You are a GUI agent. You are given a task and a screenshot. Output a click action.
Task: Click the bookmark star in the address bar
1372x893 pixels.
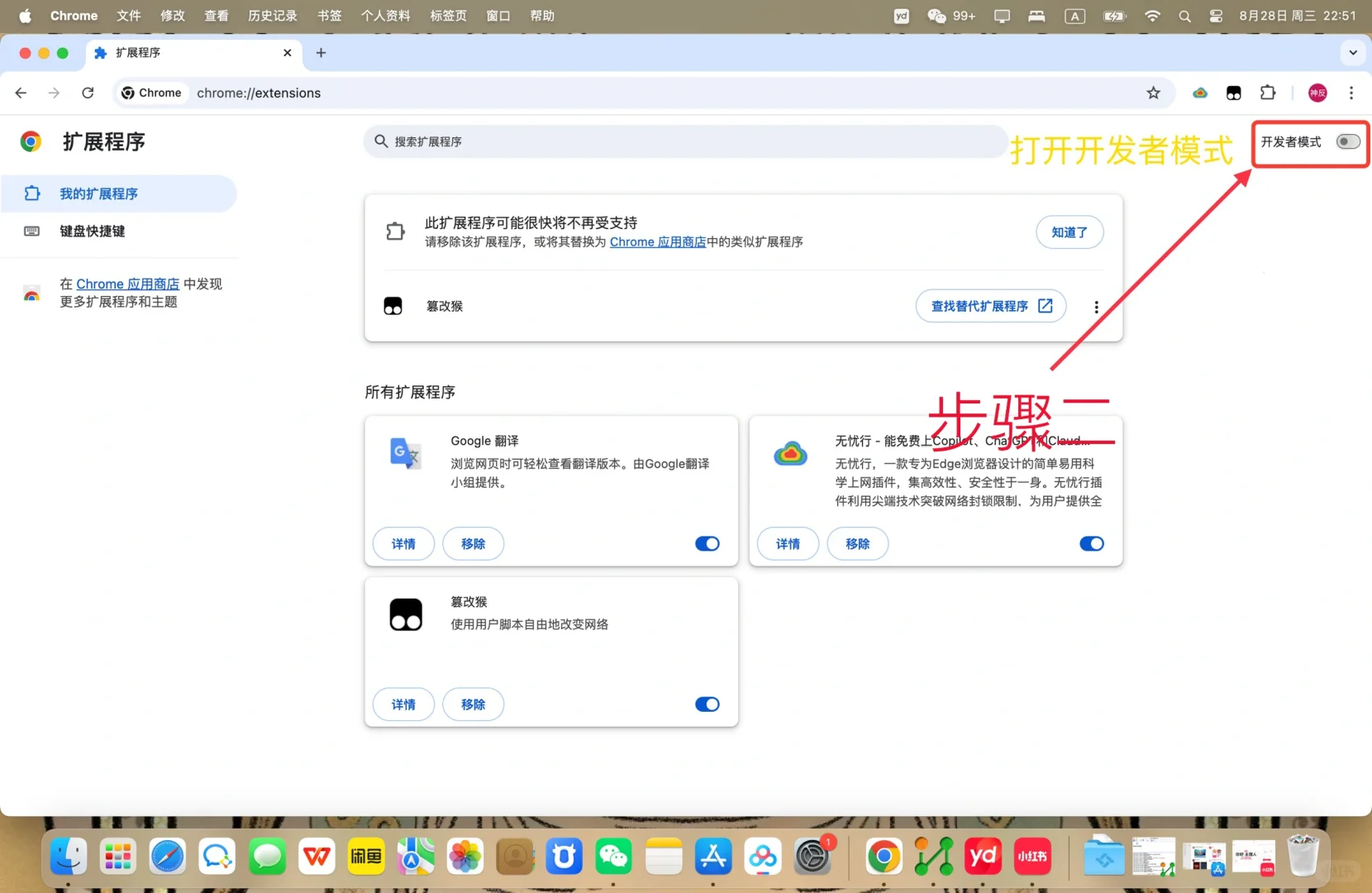[1154, 93]
